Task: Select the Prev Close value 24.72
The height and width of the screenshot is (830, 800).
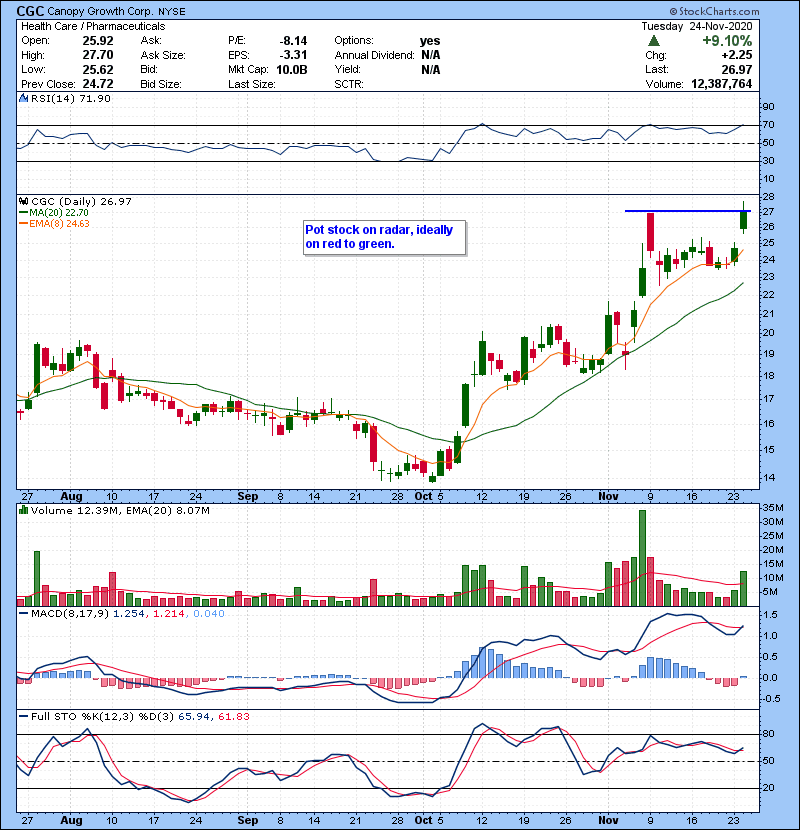Action: click(98, 84)
